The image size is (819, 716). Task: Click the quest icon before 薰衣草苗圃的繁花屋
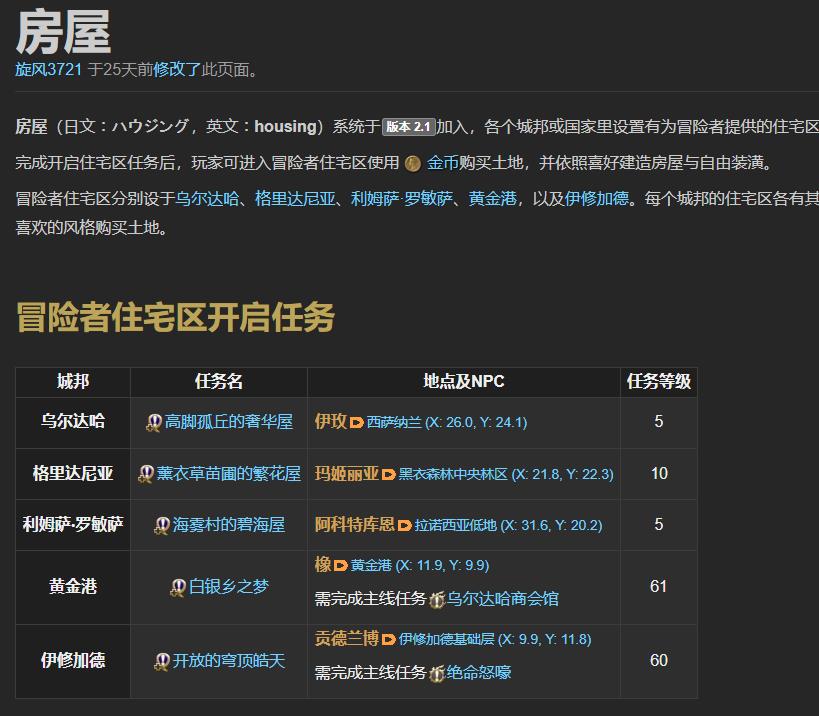[145, 474]
